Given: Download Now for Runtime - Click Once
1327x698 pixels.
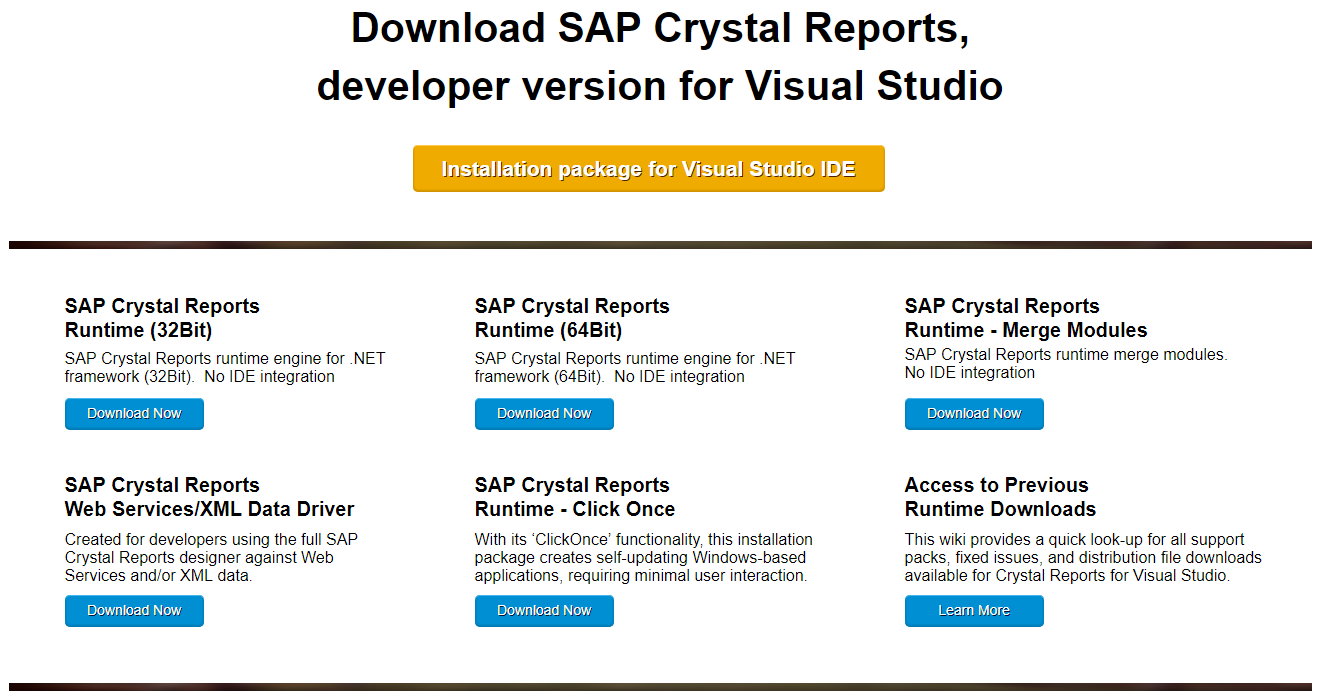Looking at the screenshot, I should (544, 611).
